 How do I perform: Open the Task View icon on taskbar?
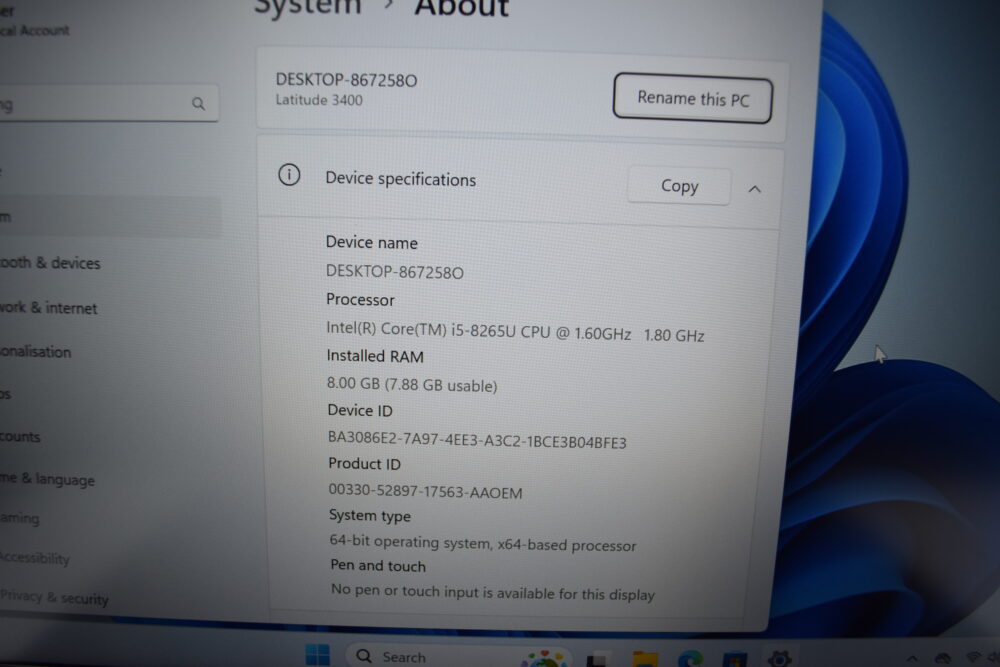pyautogui.click(x=598, y=658)
